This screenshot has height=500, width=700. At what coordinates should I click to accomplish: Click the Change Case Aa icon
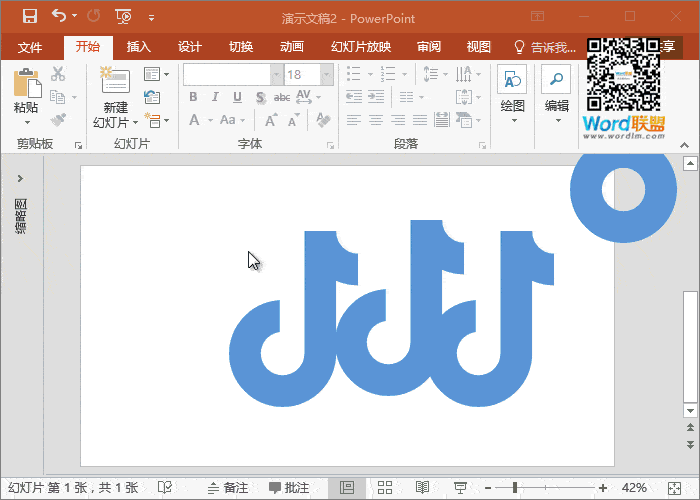(228, 120)
